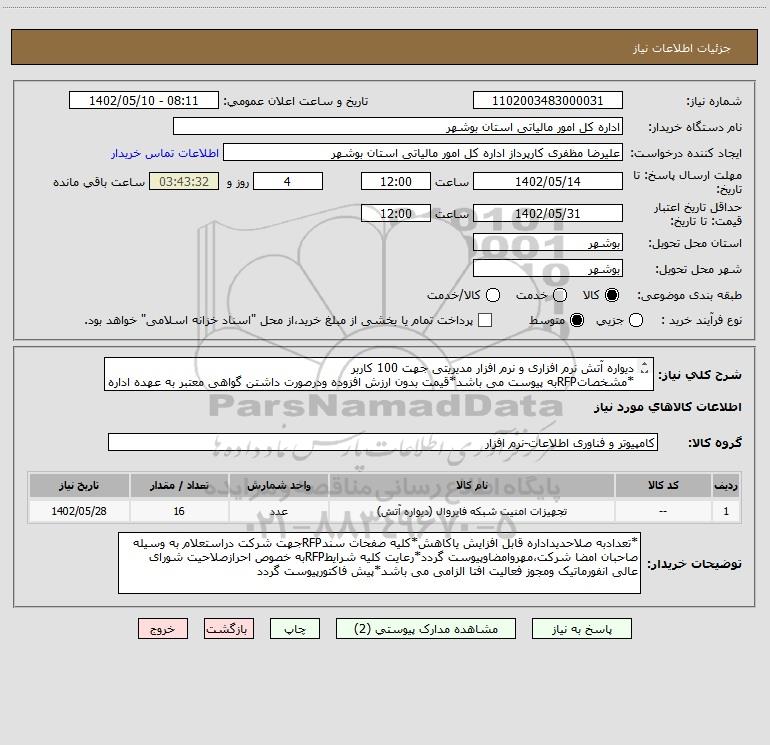Click the پاسخ به نیاز button
Screen dimensions: 770x745
581,629
